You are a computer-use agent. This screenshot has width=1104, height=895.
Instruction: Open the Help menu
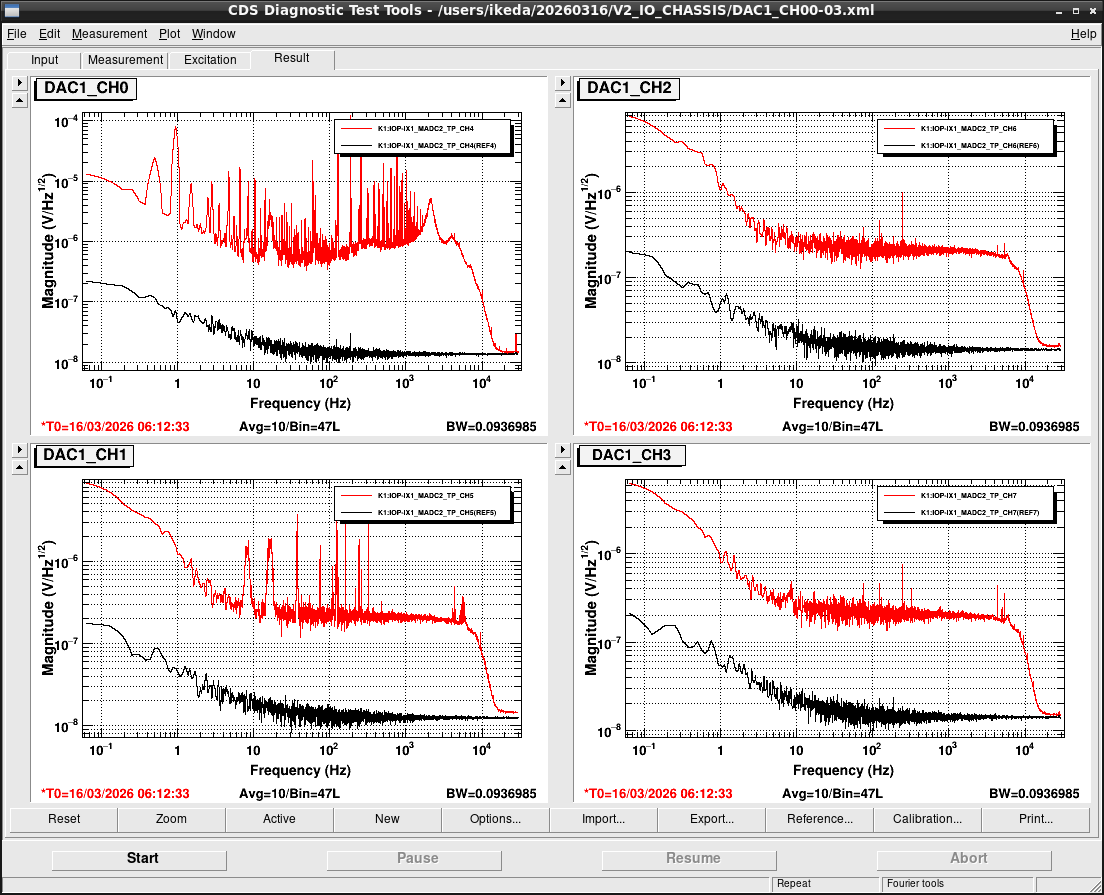(x=1083, y=34)
